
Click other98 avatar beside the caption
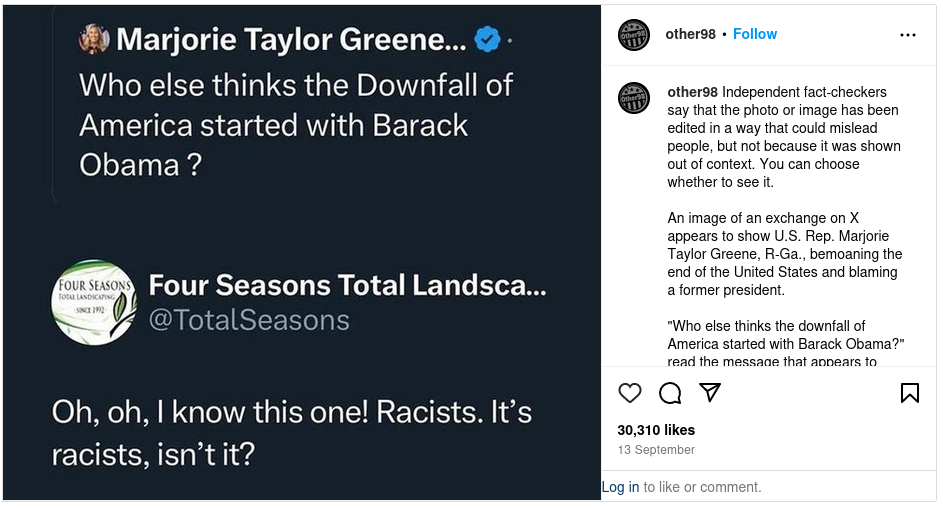click(634, 98)
